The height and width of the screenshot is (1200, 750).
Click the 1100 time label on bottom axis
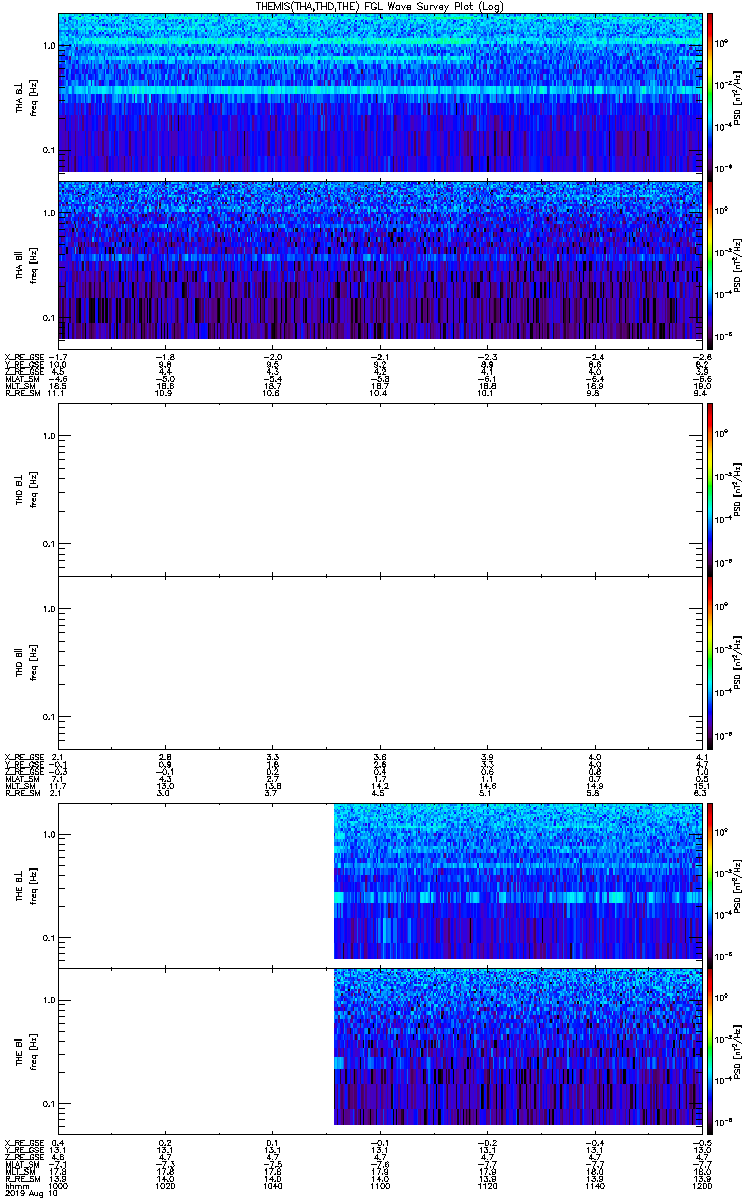tap(379, 1184)
